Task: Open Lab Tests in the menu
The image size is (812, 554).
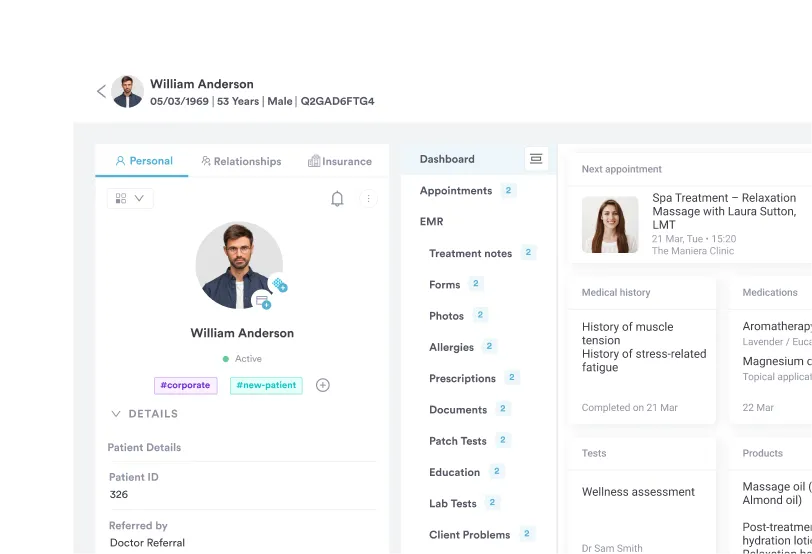Action: tap(452, 504)
